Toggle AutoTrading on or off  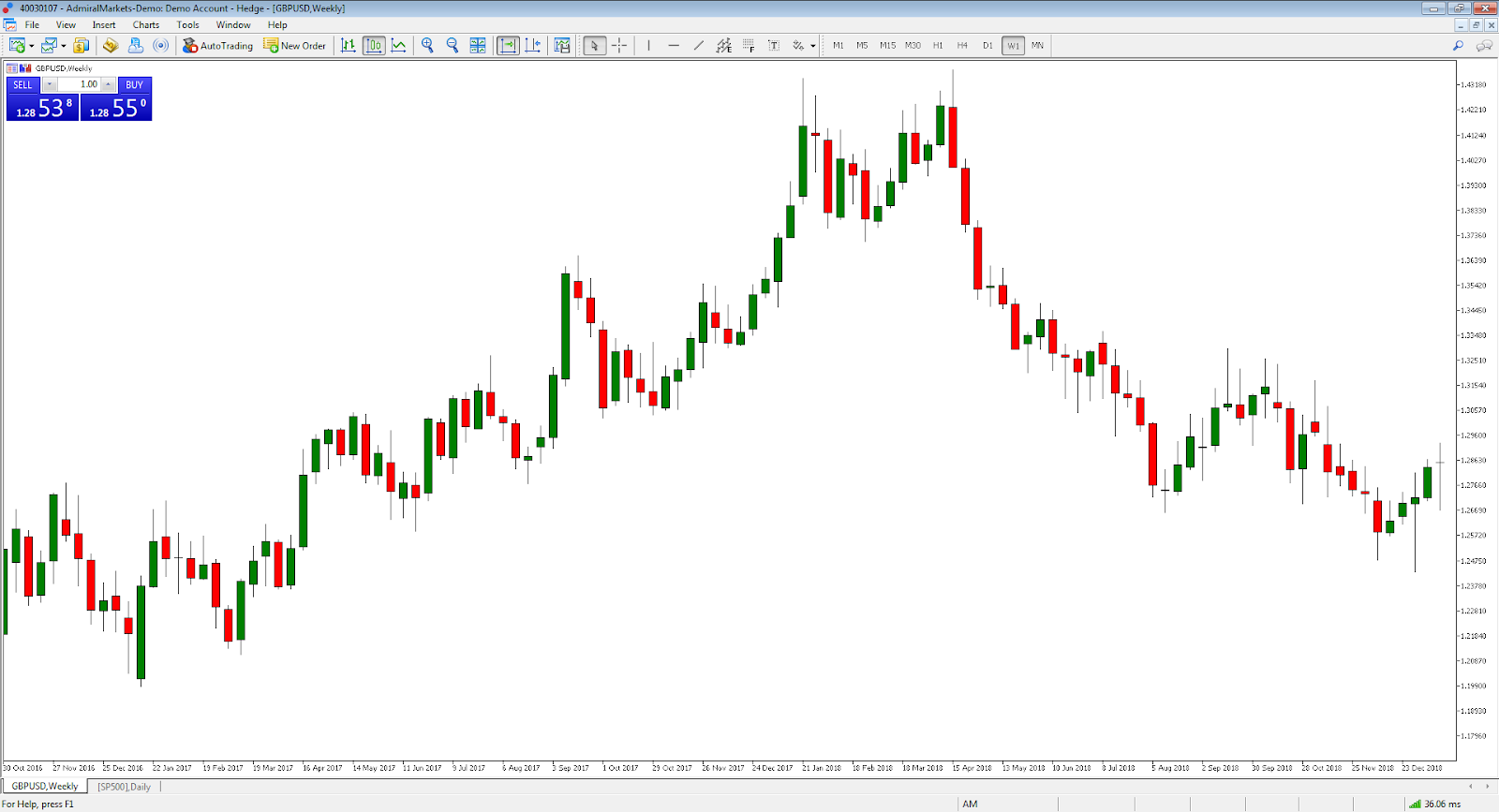217,45
